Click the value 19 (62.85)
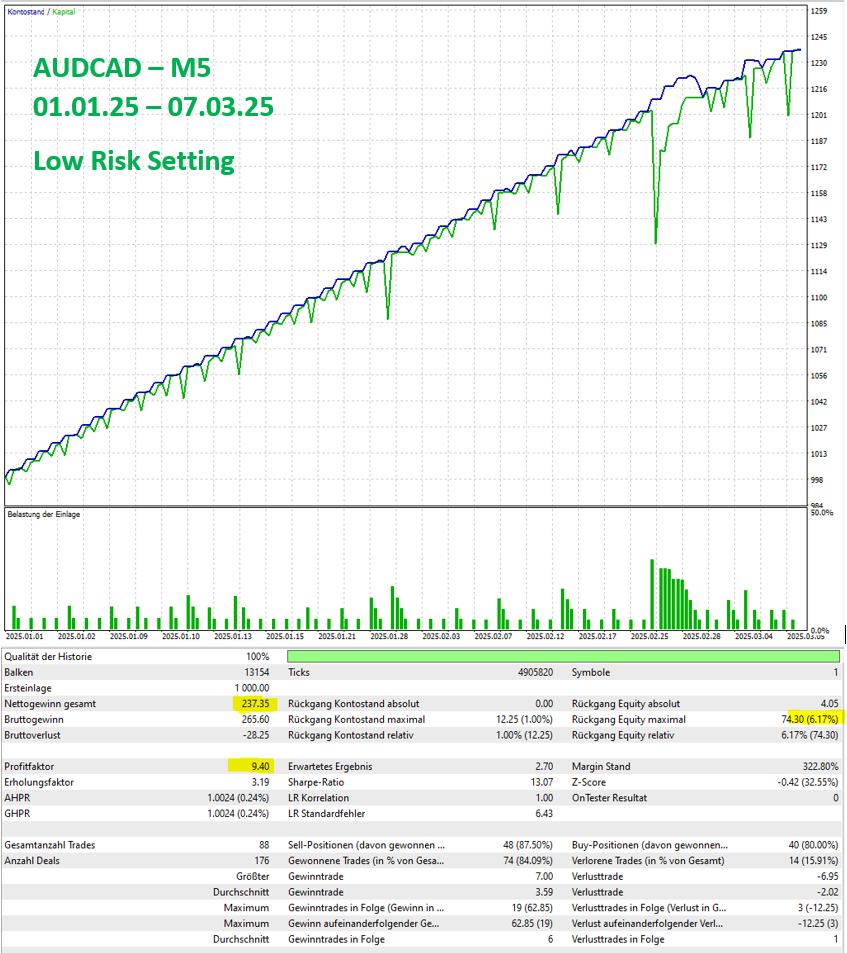This screenshot has width=847, height=953. pos(532,908)
